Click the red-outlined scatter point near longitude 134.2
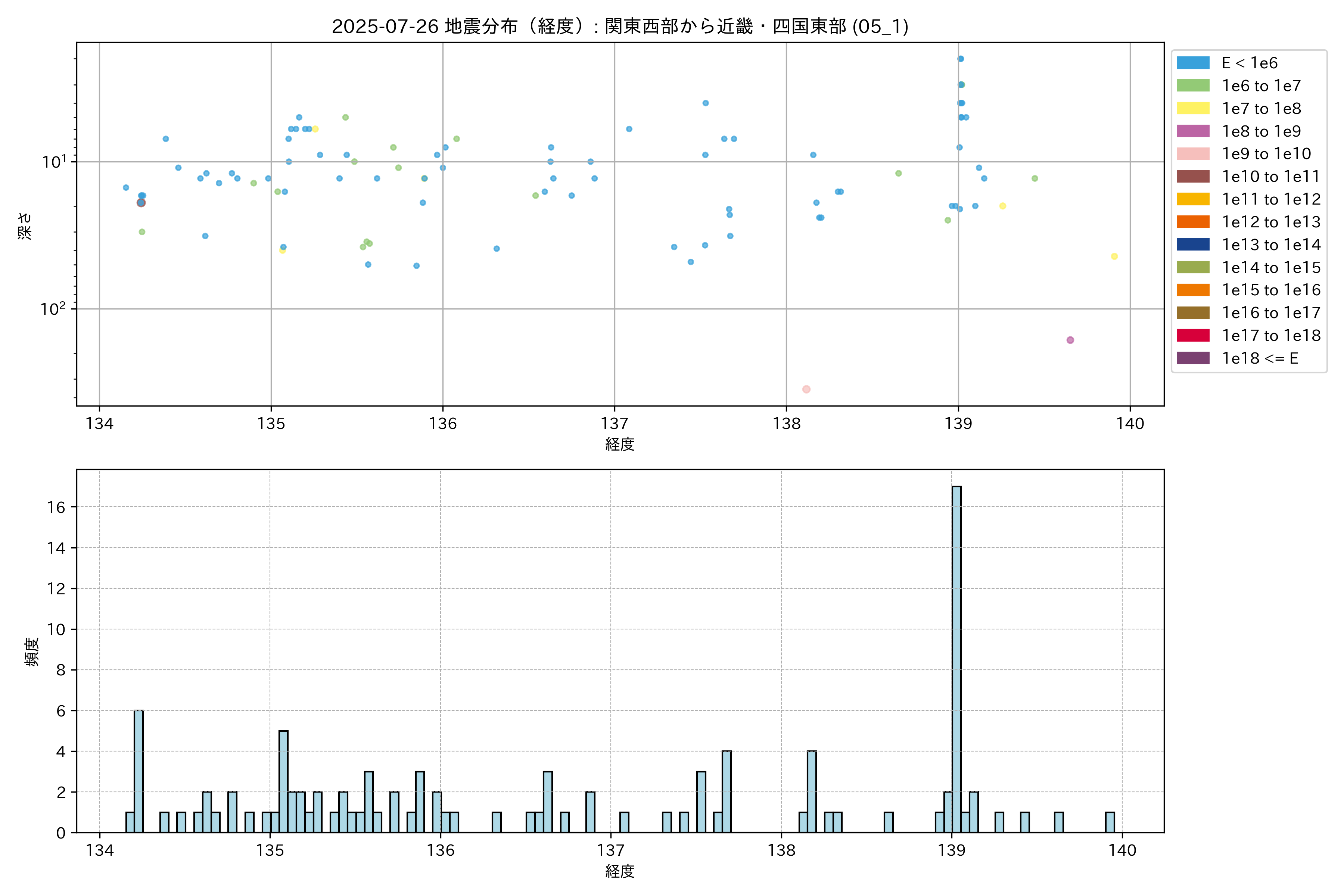1344x896 pixels. pos(141,203)
